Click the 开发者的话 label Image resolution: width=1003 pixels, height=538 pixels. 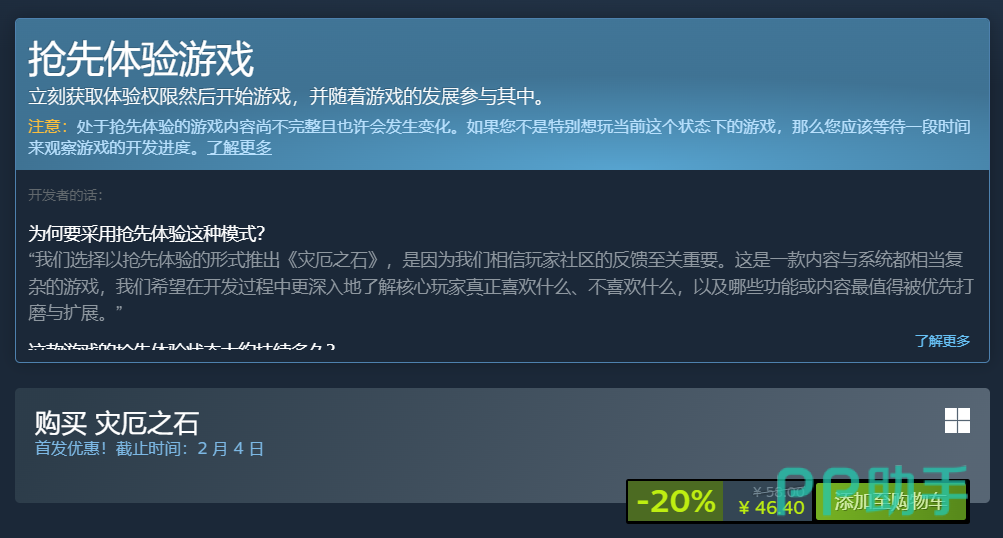(65, 195)
